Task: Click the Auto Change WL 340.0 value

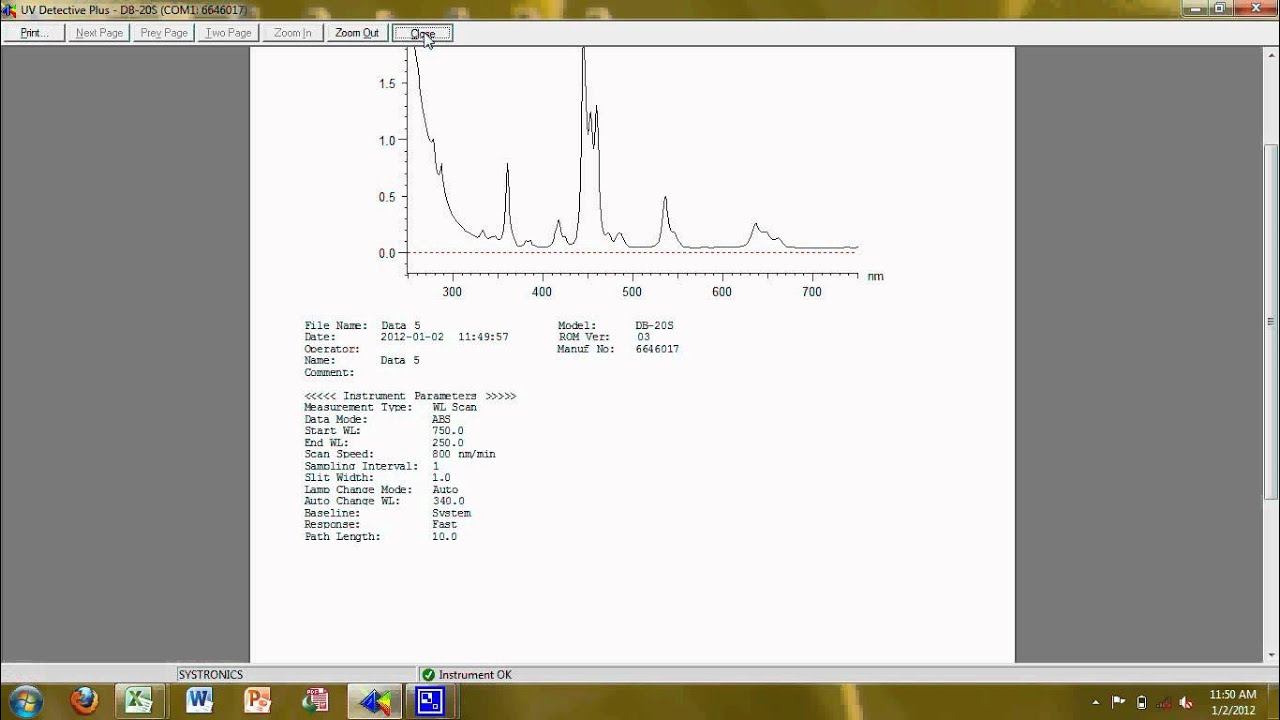Action: [x=448, y=501]
